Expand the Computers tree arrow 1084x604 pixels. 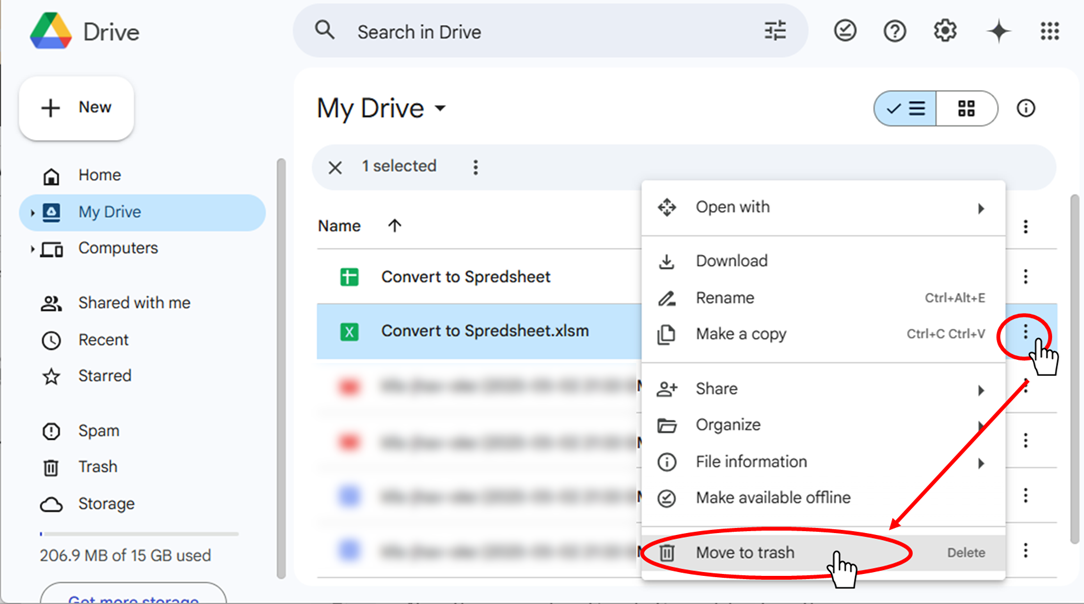tap(32, 249)
